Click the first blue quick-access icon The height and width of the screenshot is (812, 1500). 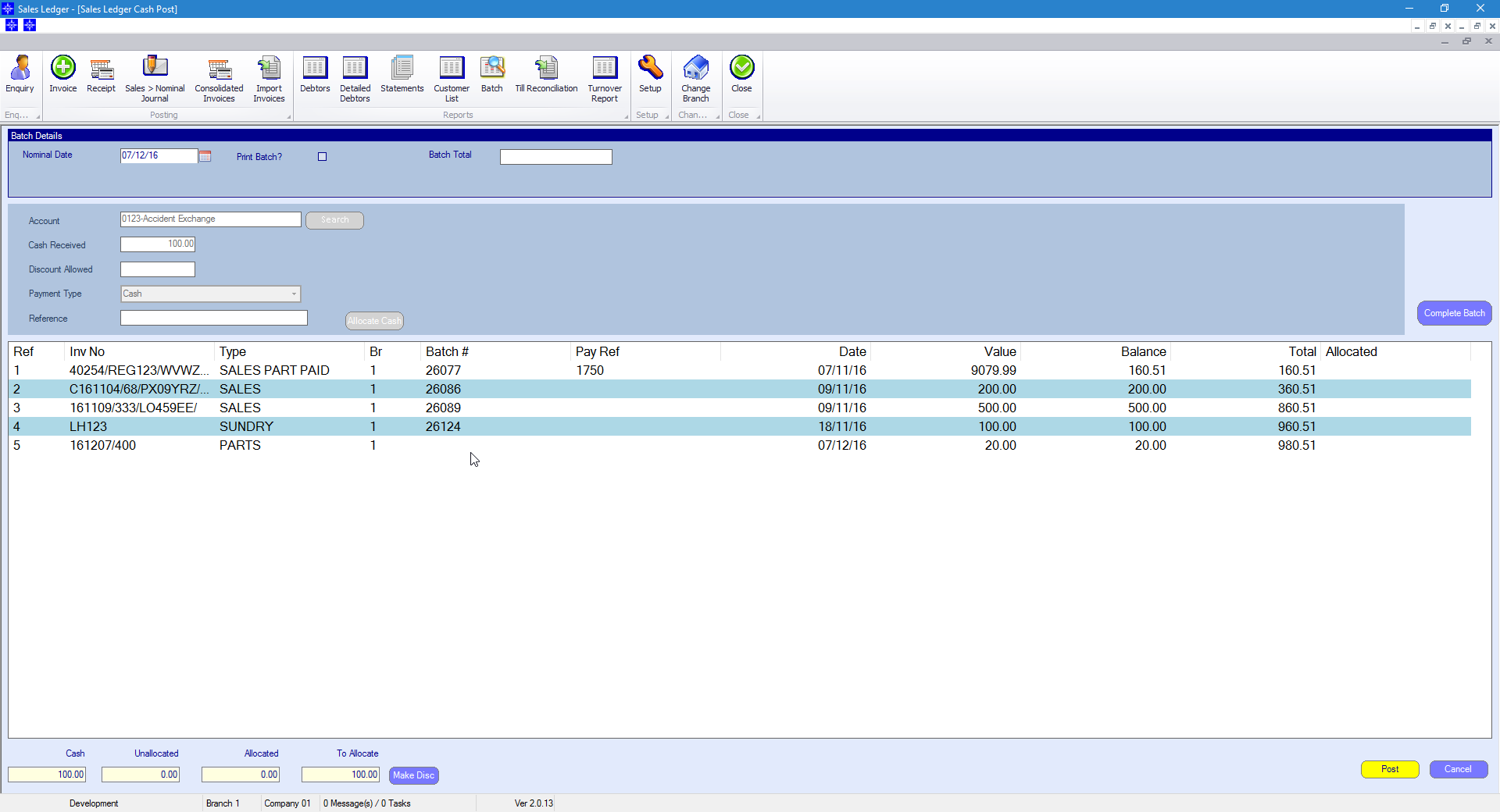[12, 25]
